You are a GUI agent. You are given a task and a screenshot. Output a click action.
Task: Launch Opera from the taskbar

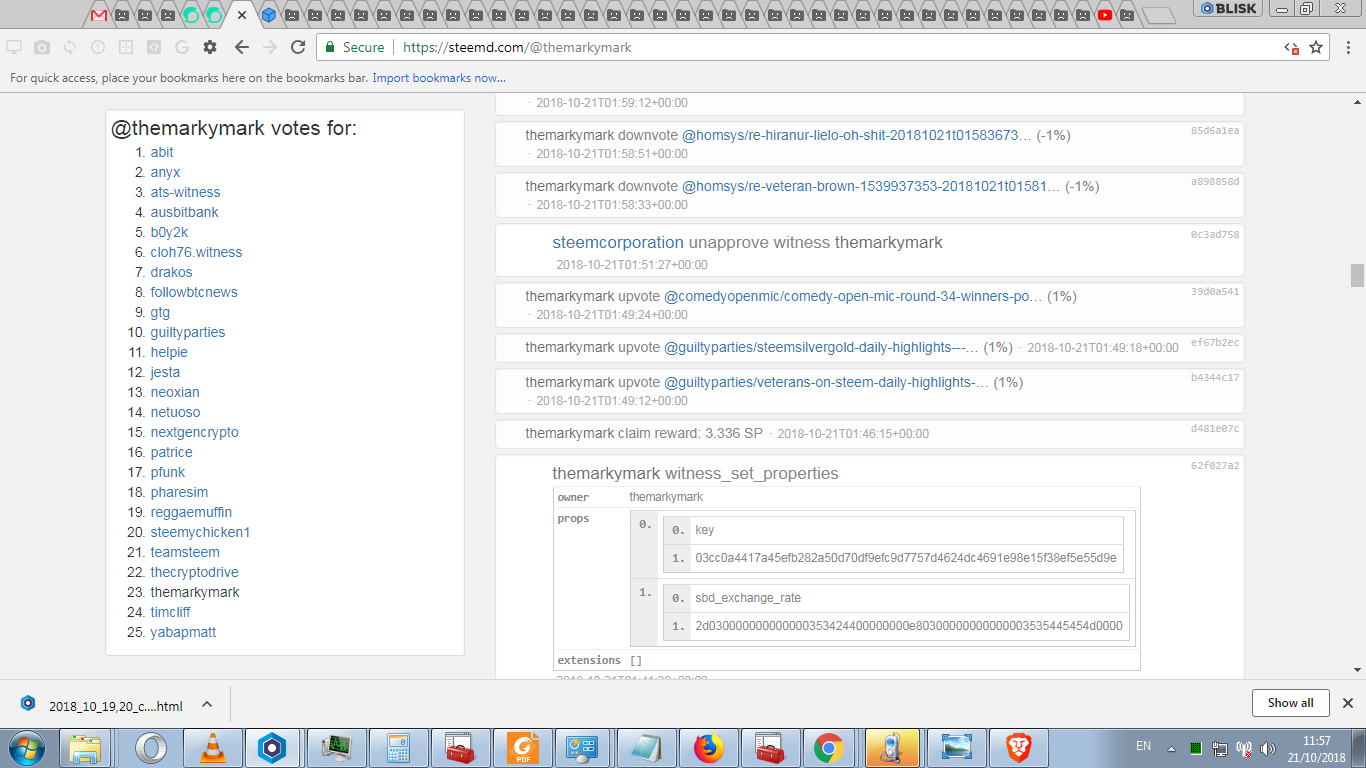(x=151, y=748)
